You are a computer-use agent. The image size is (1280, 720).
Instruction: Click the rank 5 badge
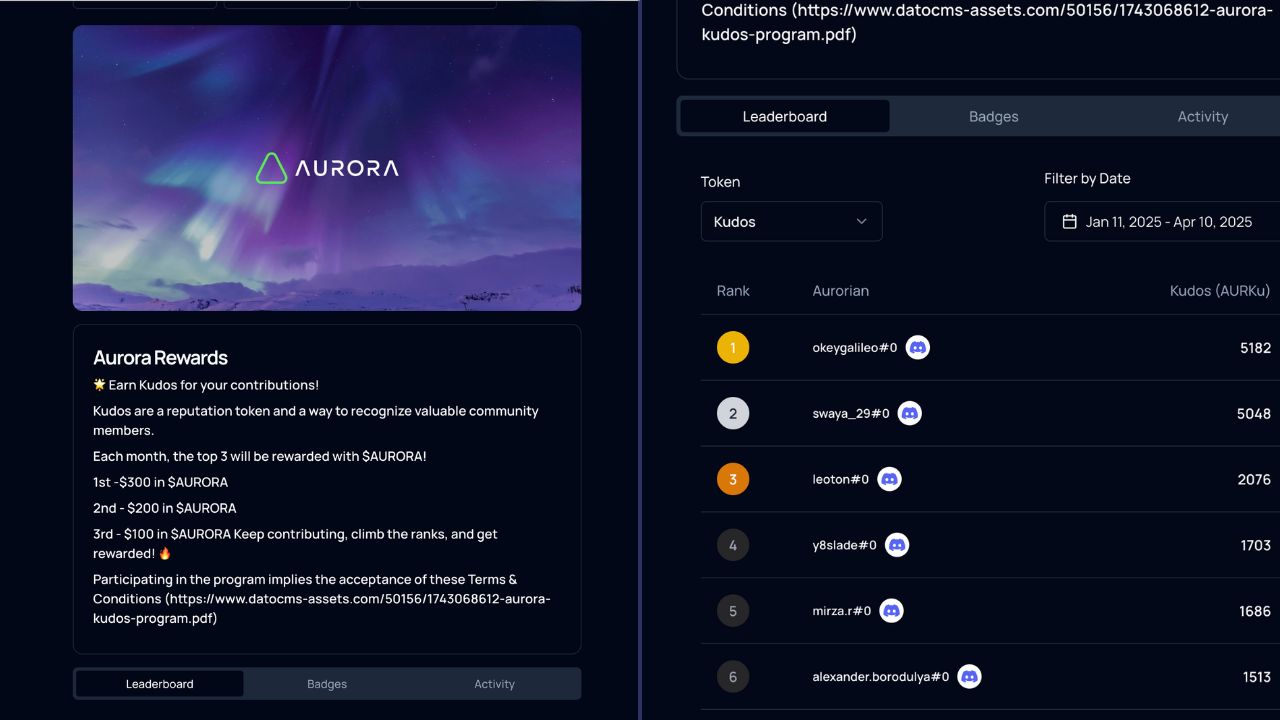[x=733, y=611]
